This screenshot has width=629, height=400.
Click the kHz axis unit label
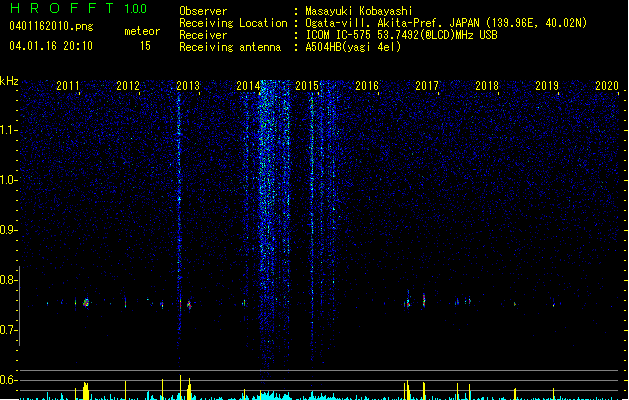[9, 81]
